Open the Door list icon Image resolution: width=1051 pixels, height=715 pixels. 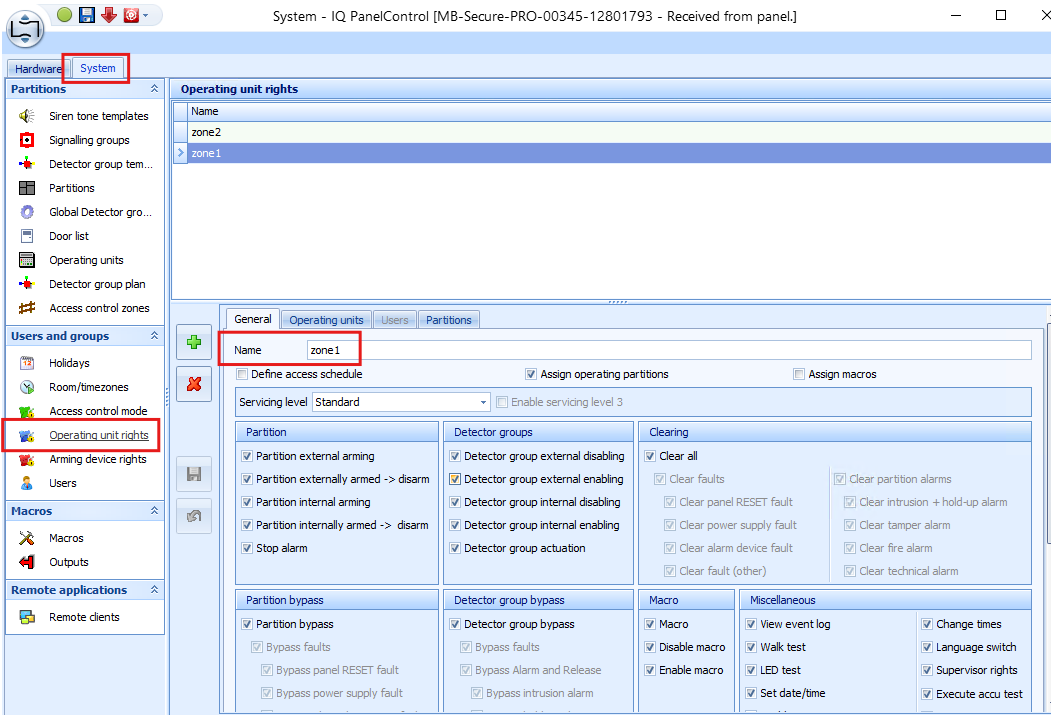click(27, 236)
